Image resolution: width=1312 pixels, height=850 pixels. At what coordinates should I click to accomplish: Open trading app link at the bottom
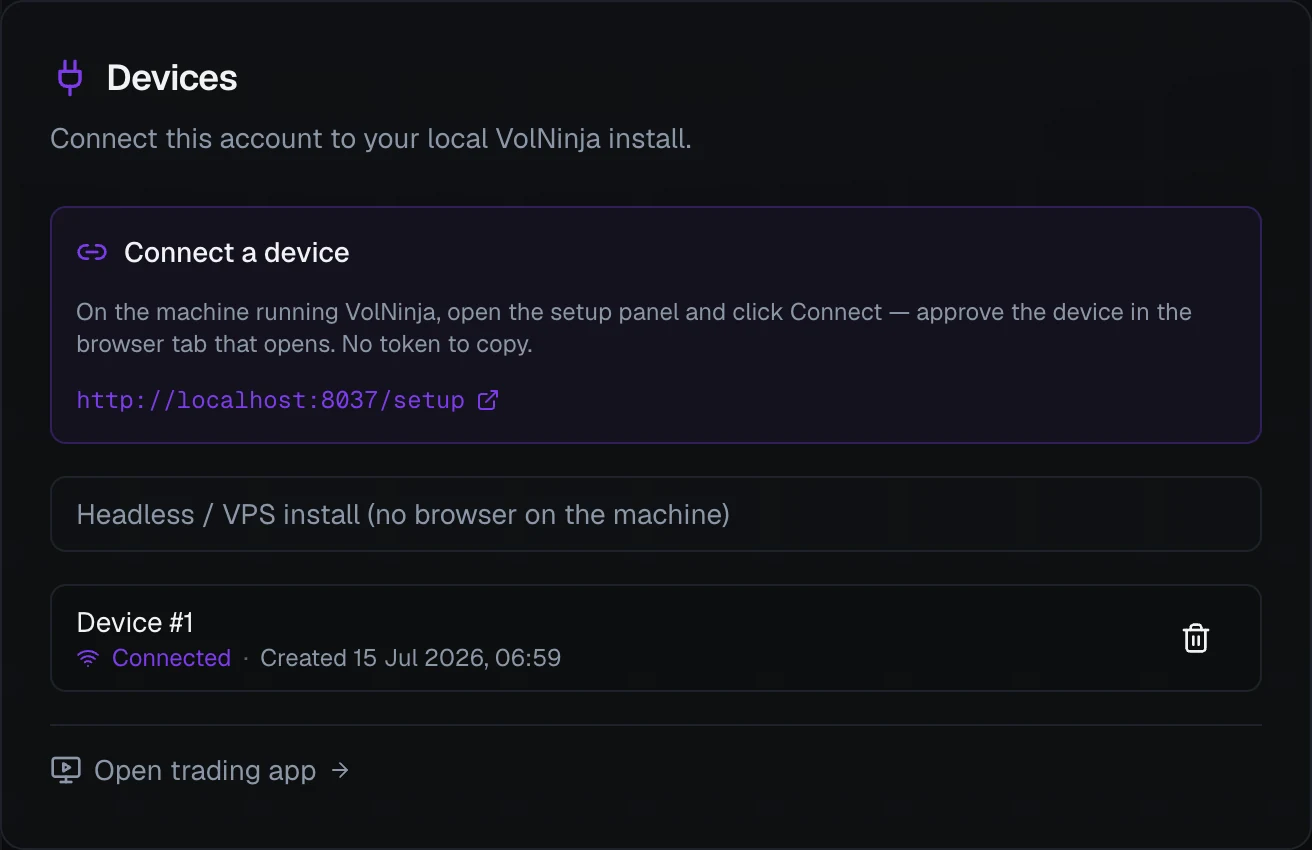(200, 770)
